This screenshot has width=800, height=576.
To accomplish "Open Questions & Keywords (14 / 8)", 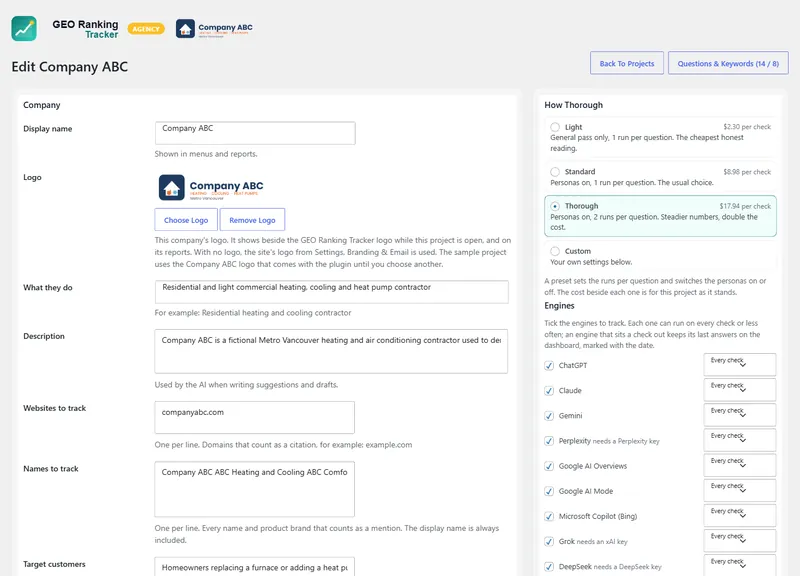I will [728, 63].
